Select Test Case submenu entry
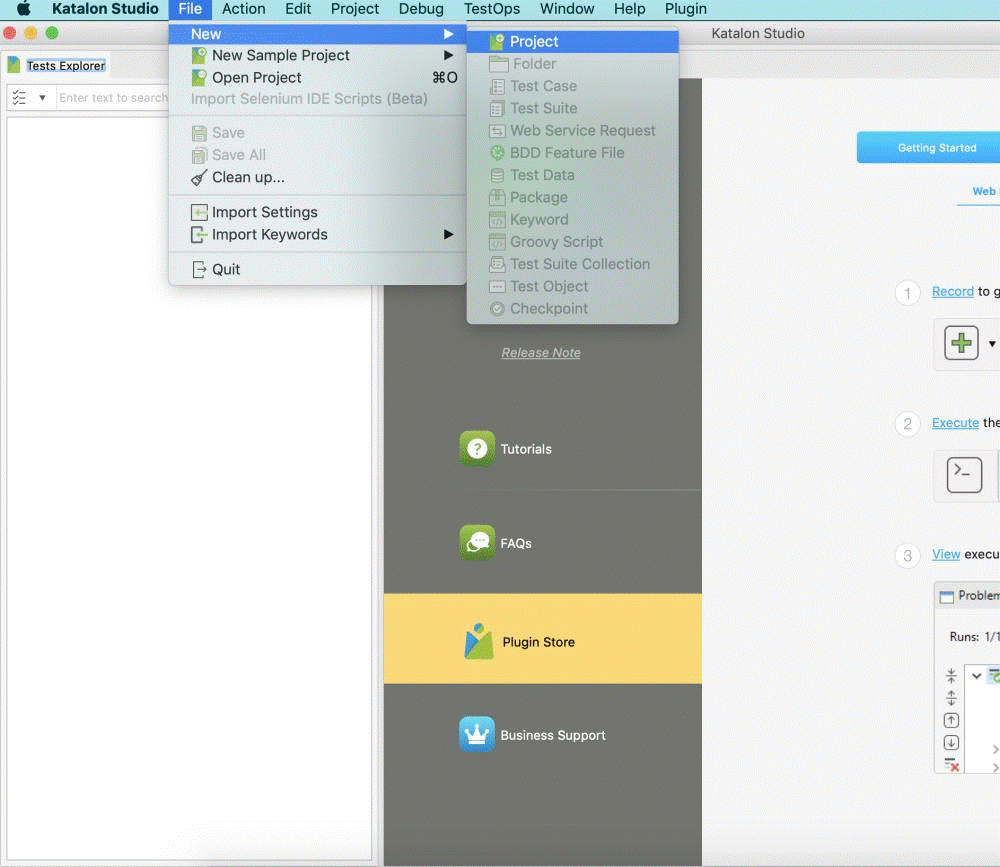The image size is (1000, 867). [x=572, y=86]
